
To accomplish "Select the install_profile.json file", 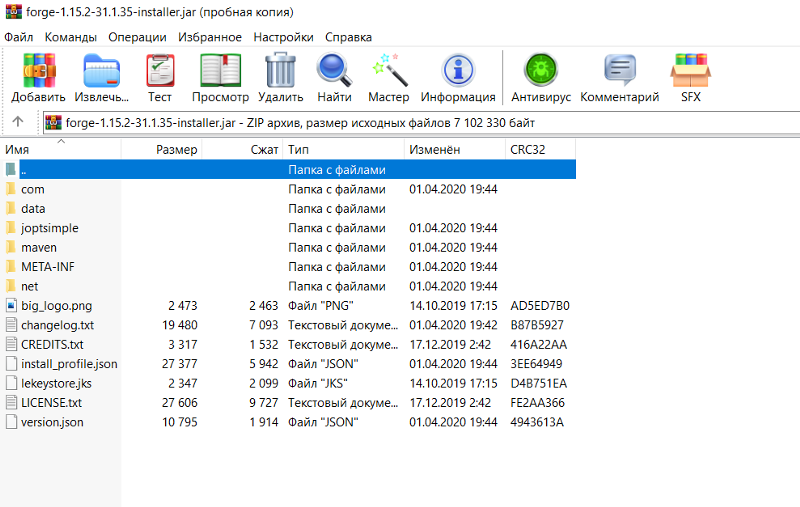I will coord(69,364).
